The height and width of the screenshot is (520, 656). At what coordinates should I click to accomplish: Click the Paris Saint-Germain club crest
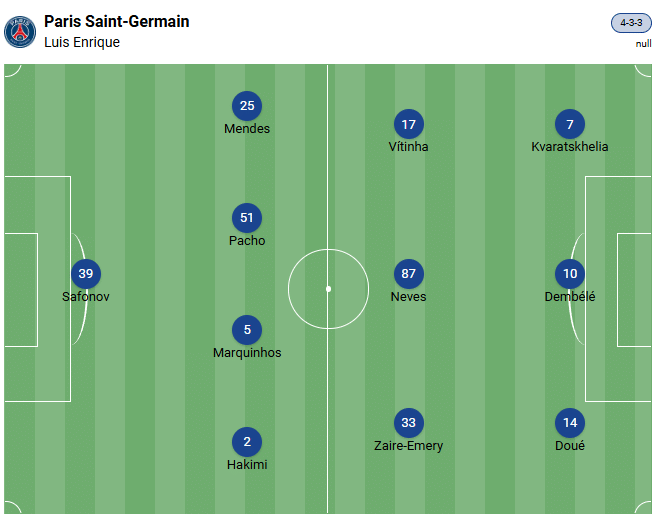click(x=20, y=31)
